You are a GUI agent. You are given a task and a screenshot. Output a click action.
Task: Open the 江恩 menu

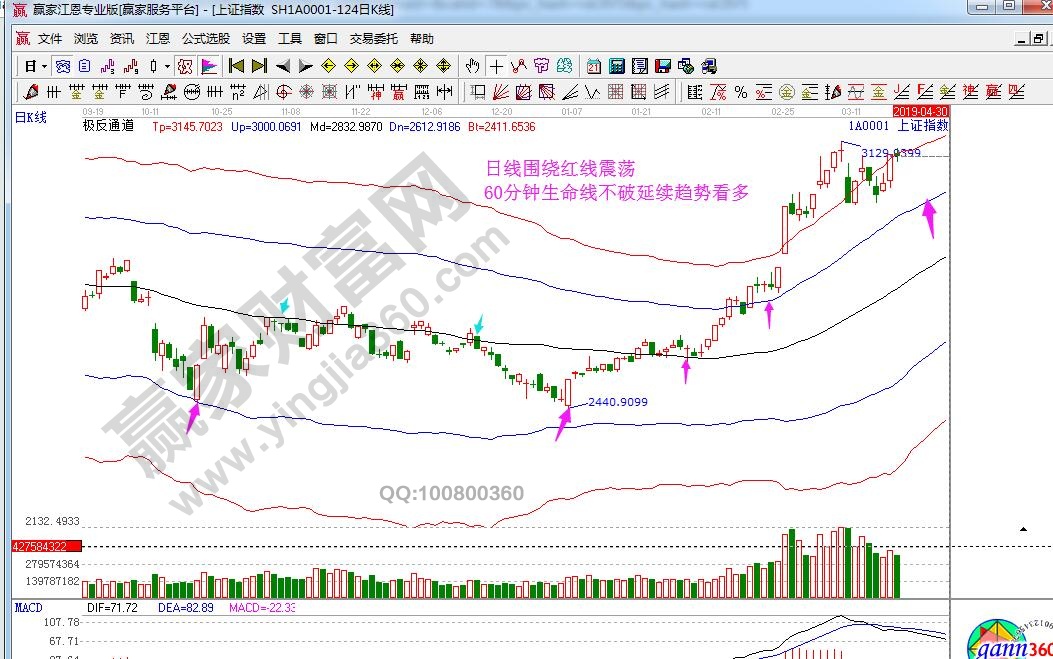click(x=157, y=39)
